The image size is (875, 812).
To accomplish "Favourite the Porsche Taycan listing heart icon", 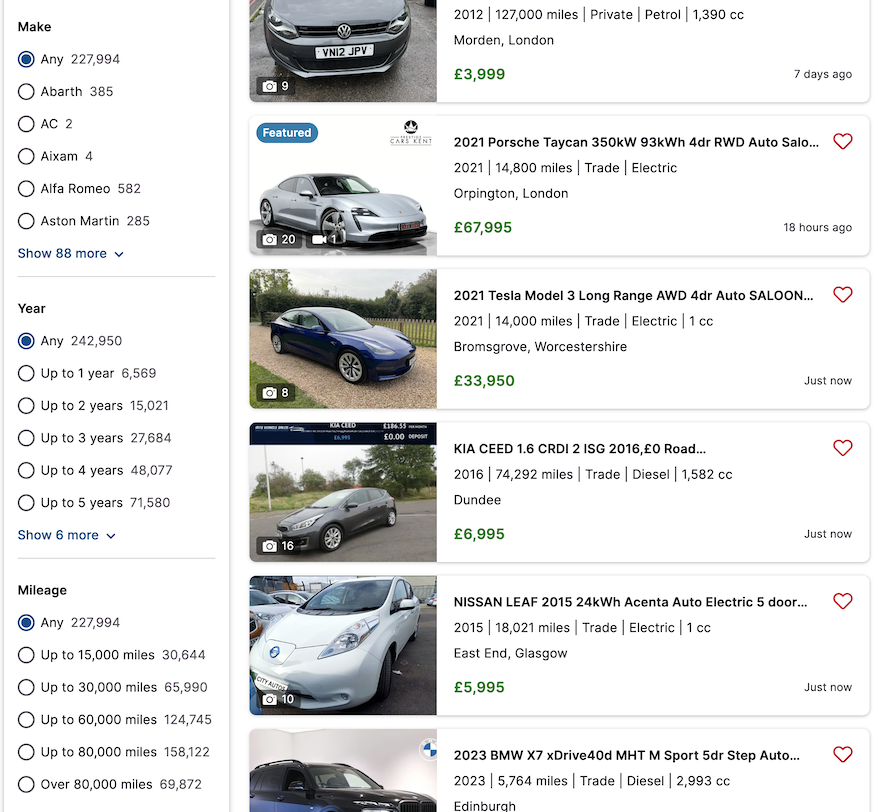I will 843,142.
